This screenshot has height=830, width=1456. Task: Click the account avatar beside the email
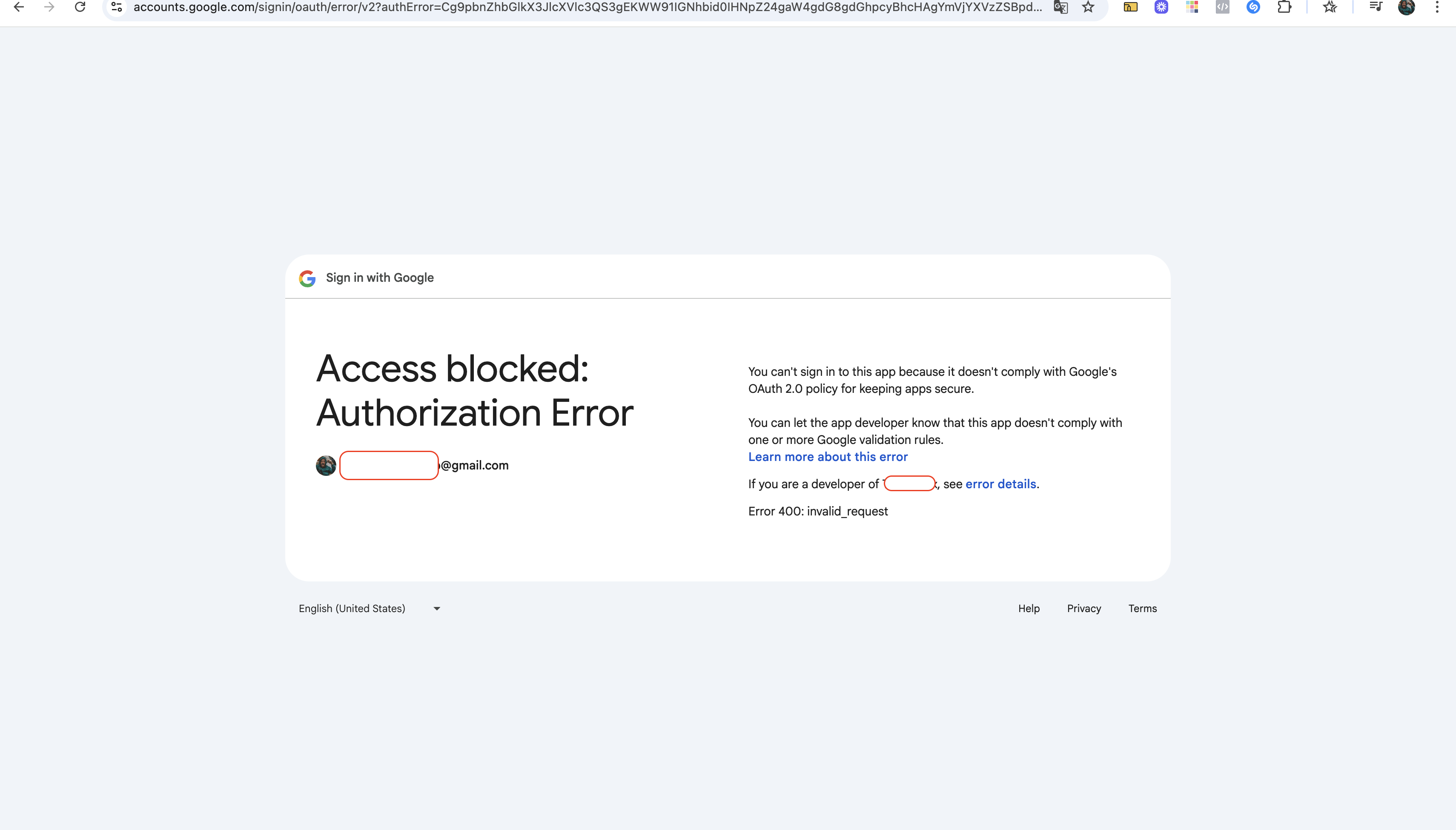pos(326,465)
